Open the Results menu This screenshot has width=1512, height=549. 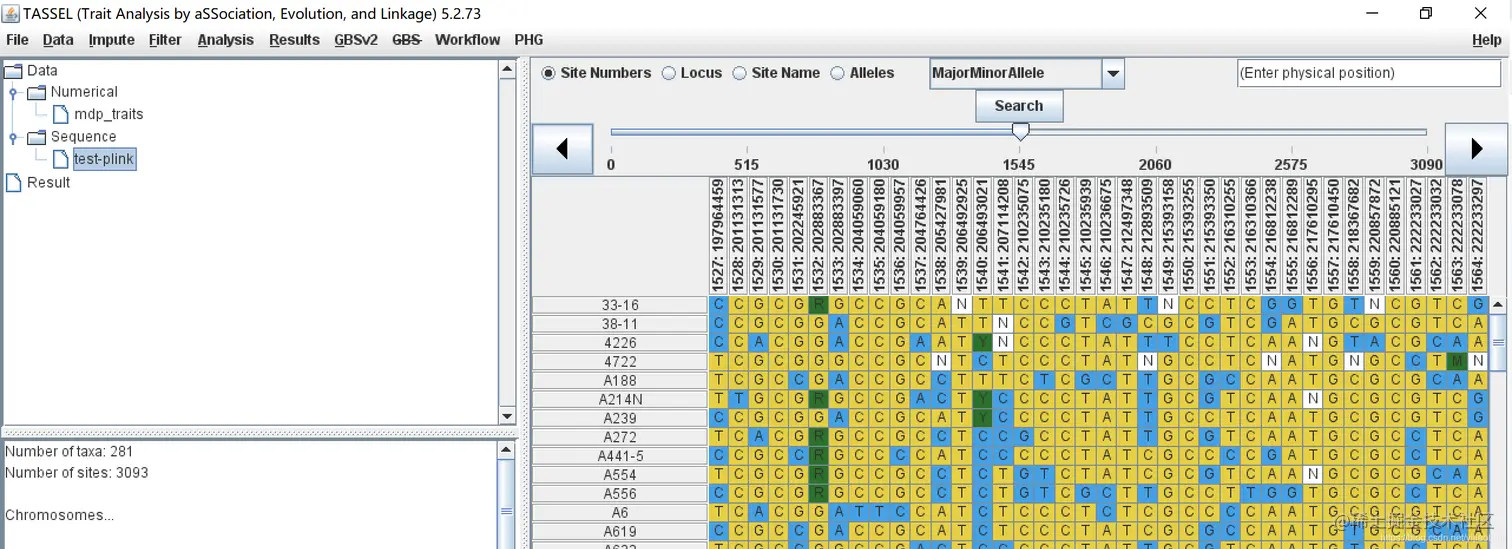pyautogui.click(x=294, y=40)
